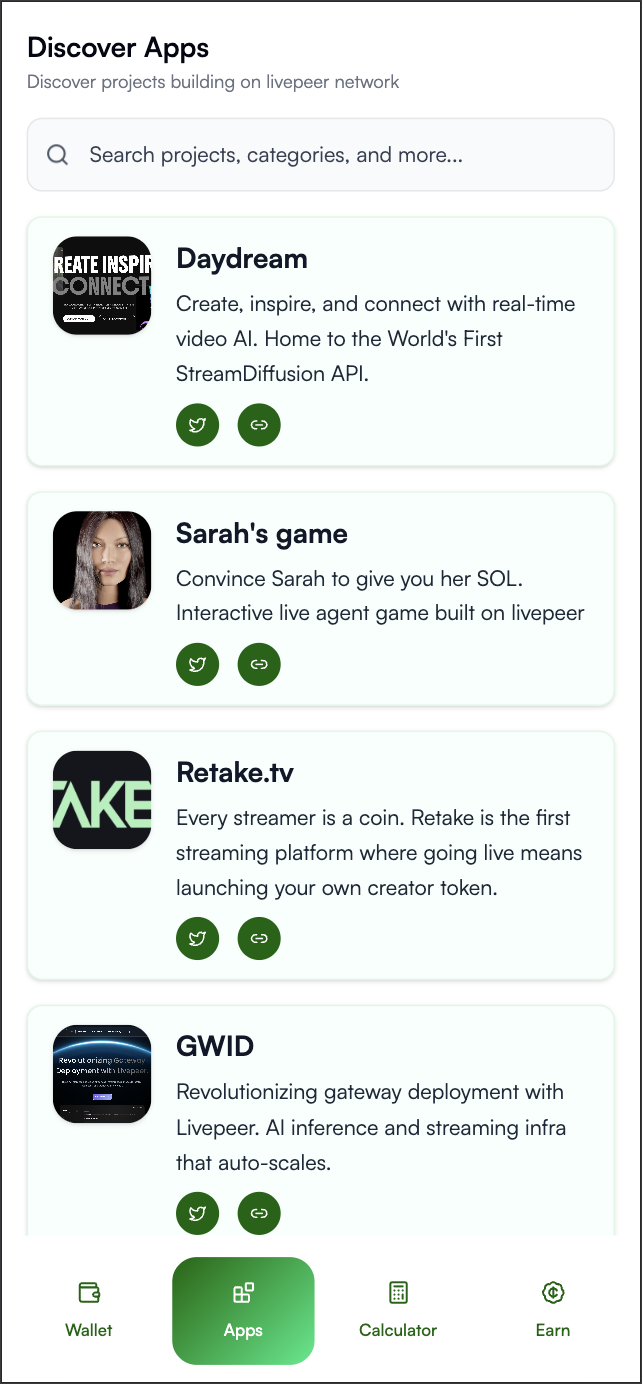Click the Daydream app thumbnail

click(102, 285)
